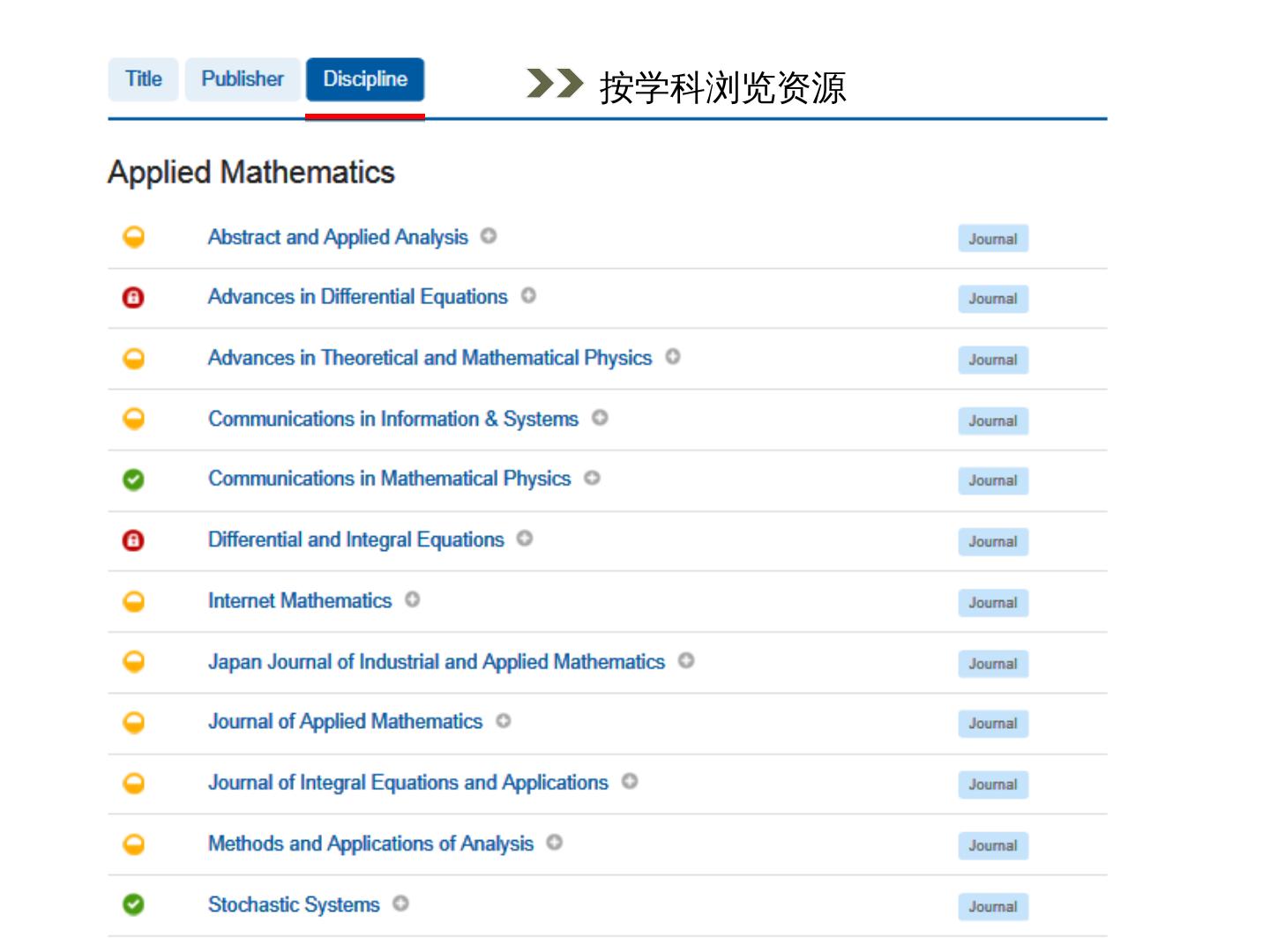Click partial-access icon beside Internet Mathematics
Image resolution: width=1270 pixels, height=952 pixels.
[x=133, y=601]
